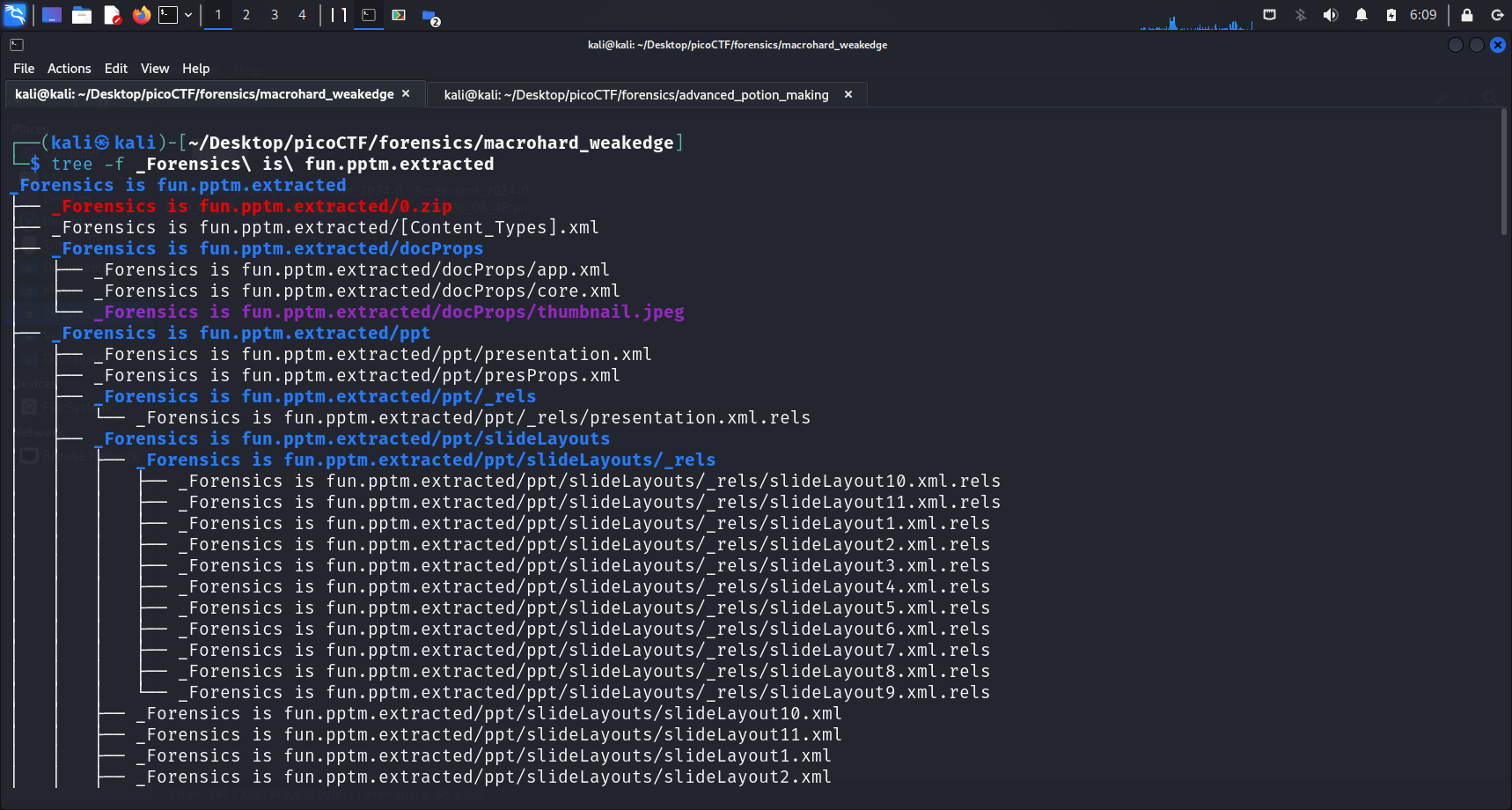Image resolution: width=1512 pixels, height=810 pixels.
Task: Click the log out icon
Action: tap(1497, 15)
